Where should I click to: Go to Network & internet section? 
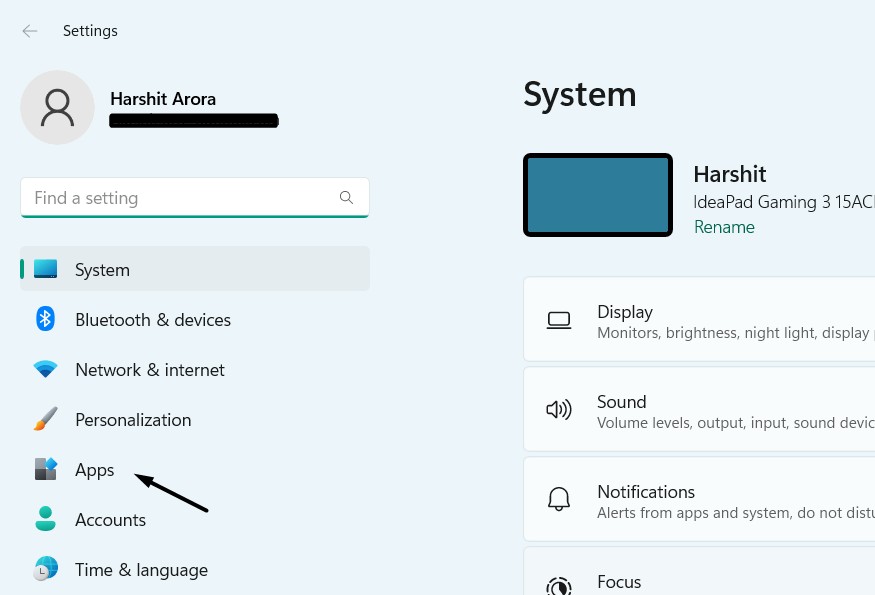tap(150, 370)
